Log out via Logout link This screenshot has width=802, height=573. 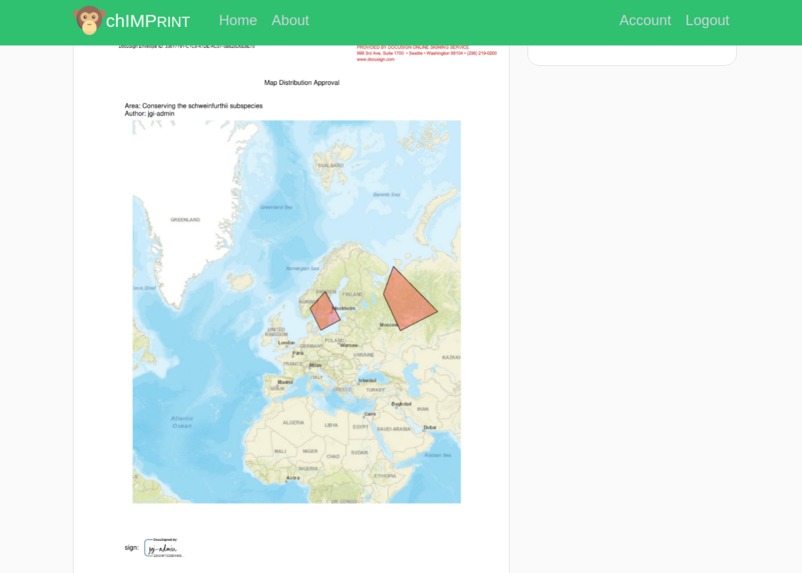coord(707,20)
